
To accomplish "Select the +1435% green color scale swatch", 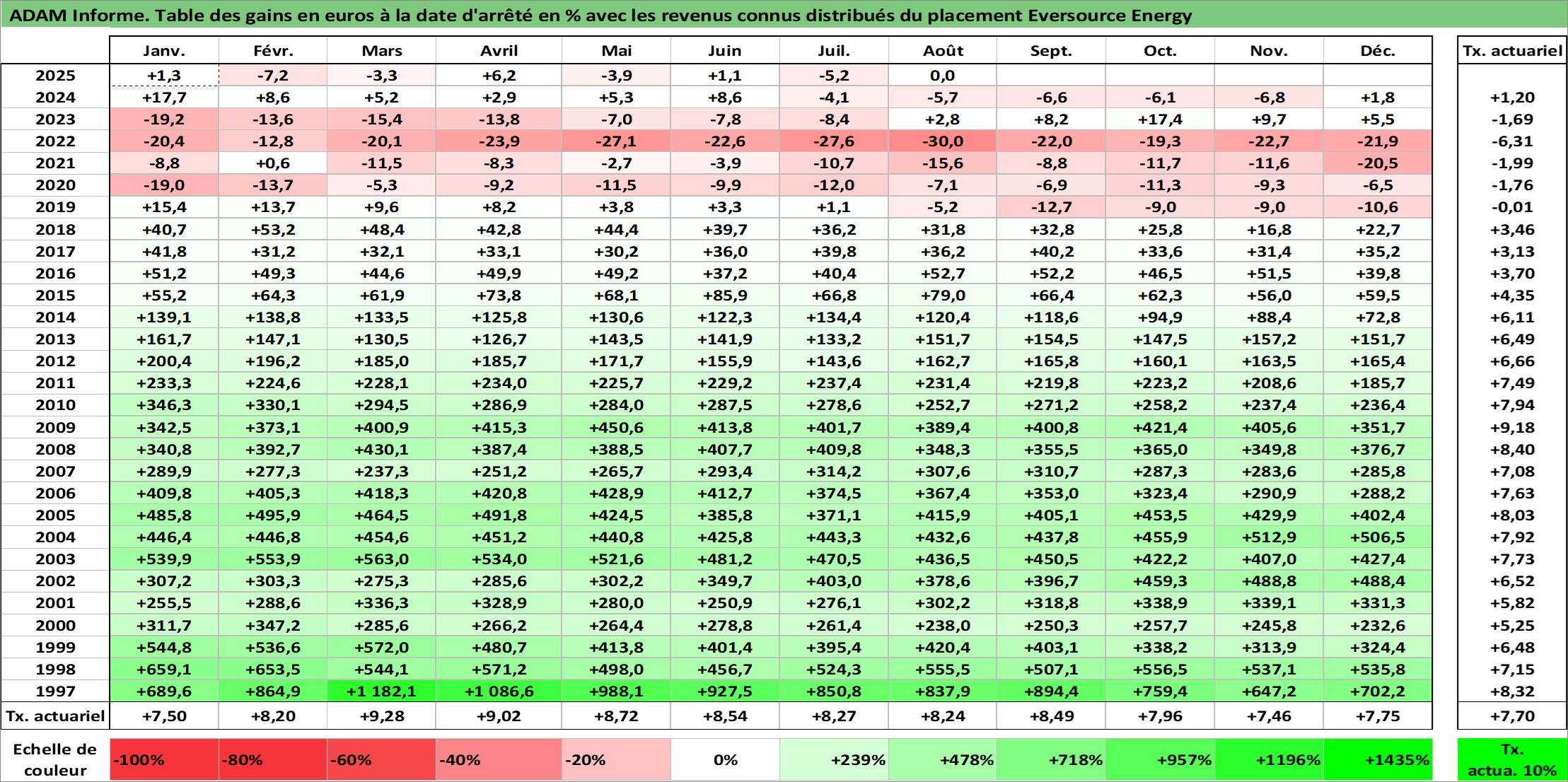I will (1378, 760).
